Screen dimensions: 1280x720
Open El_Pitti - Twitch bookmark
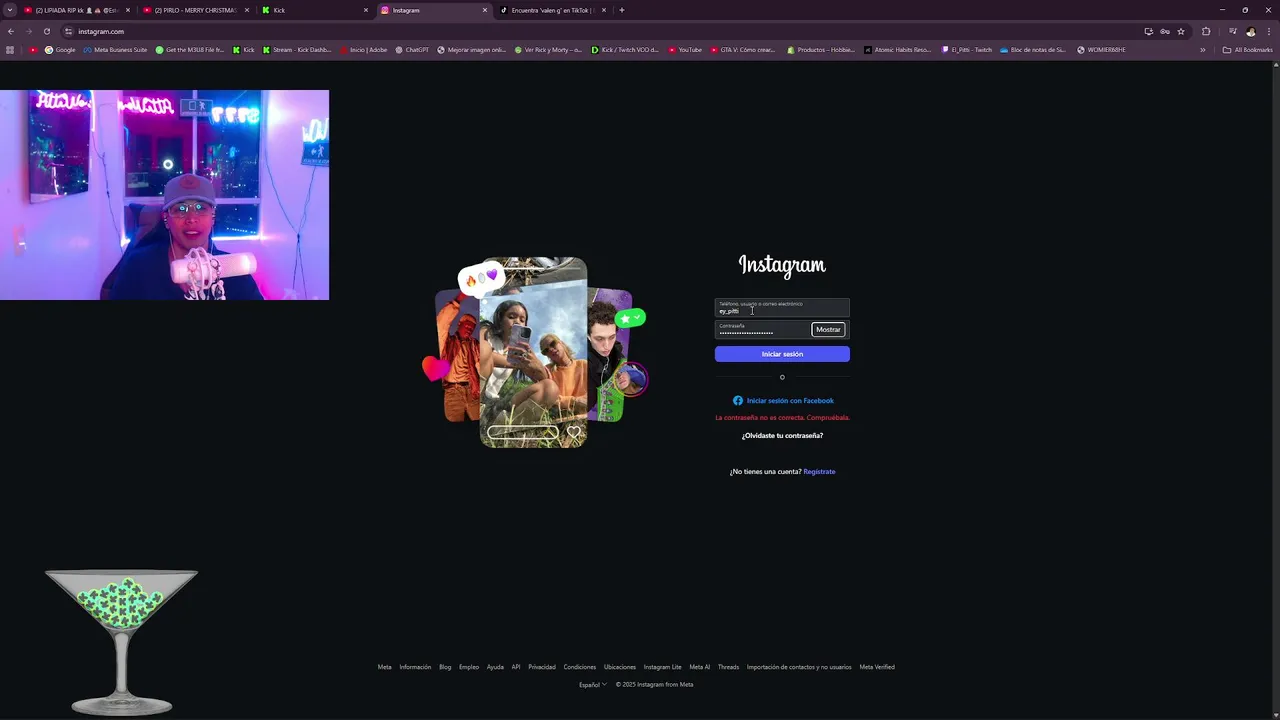click(967, 50)
